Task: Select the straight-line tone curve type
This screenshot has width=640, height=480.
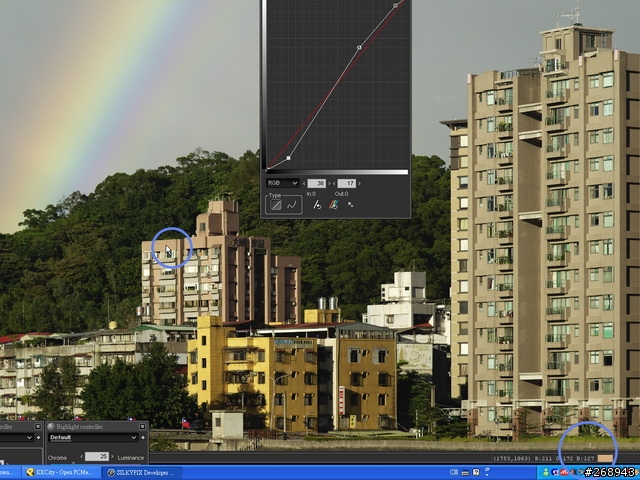Action: coord(276,205)
